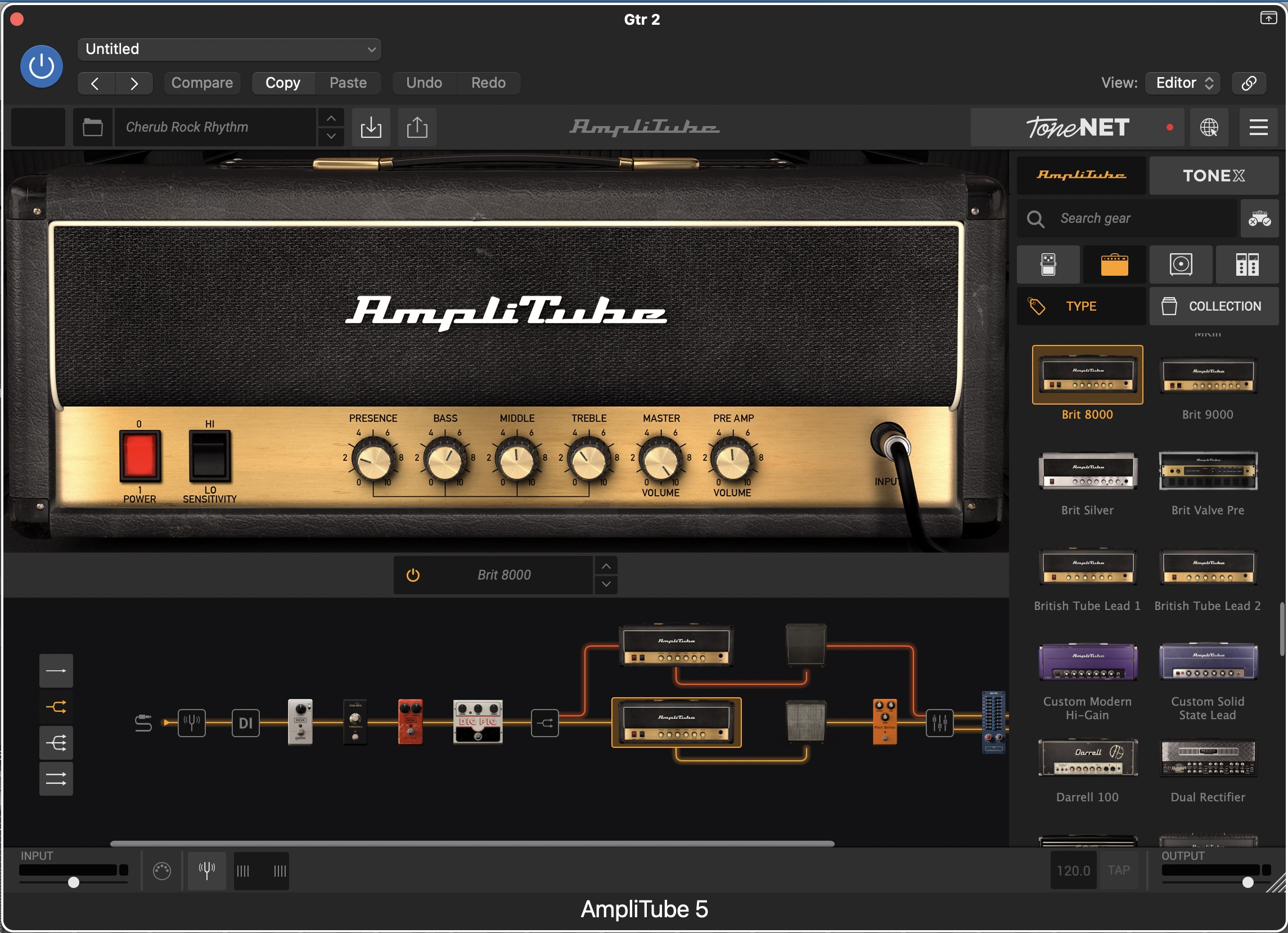The height and width of the screenshot is (933, 1288).
Task: Select the rack effects gear category icon
Action: pyautogui.click(x=1246, y=265)
